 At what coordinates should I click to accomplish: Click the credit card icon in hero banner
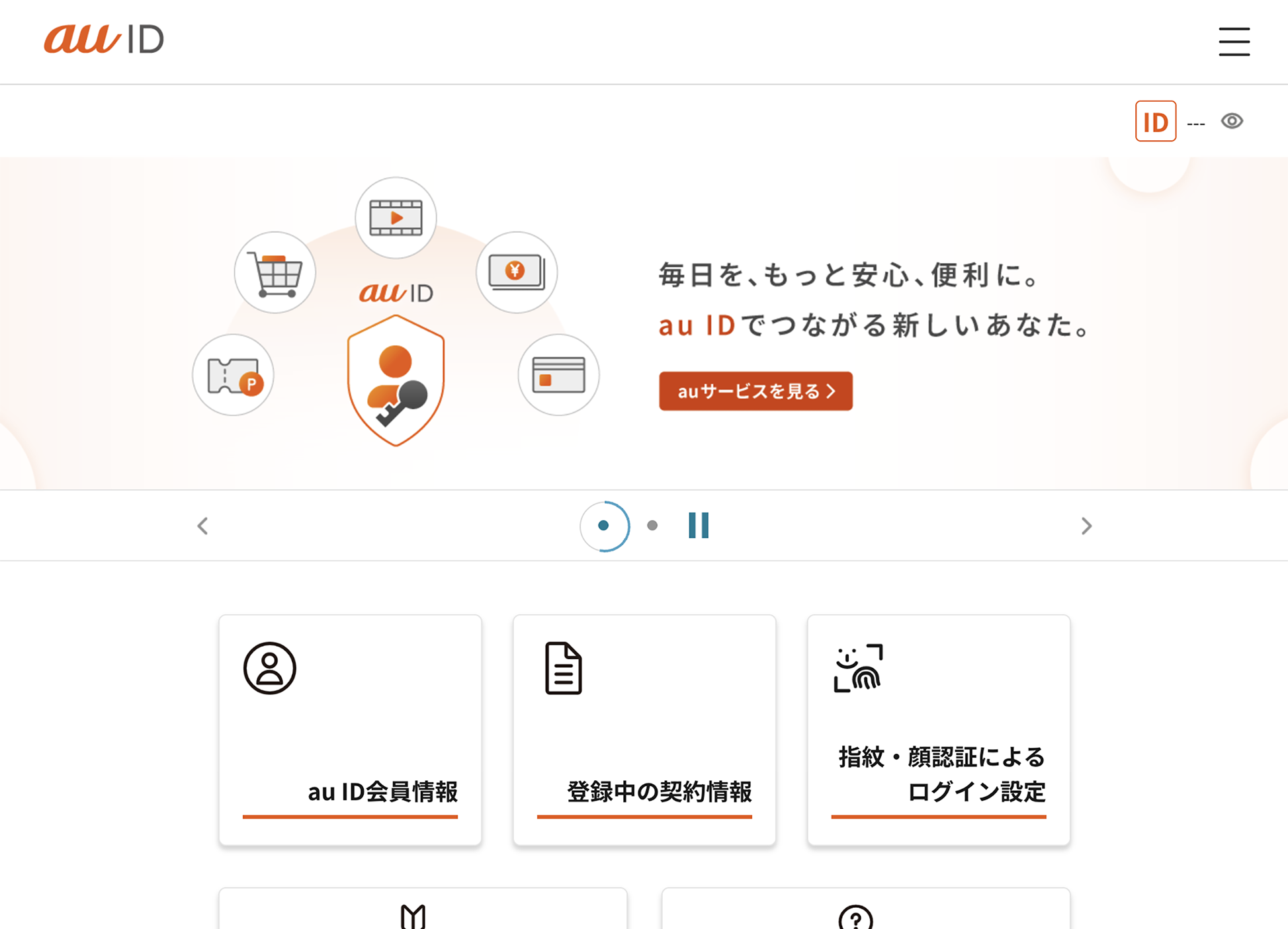click(558, 374)
